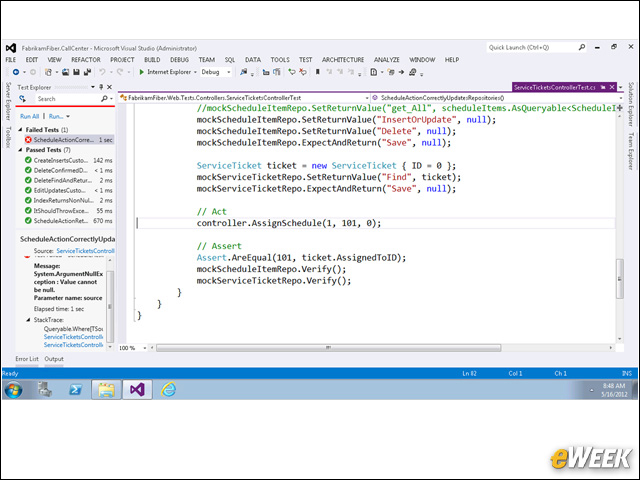Click the Run All link

pyautogui.click(x=29, y=116)
